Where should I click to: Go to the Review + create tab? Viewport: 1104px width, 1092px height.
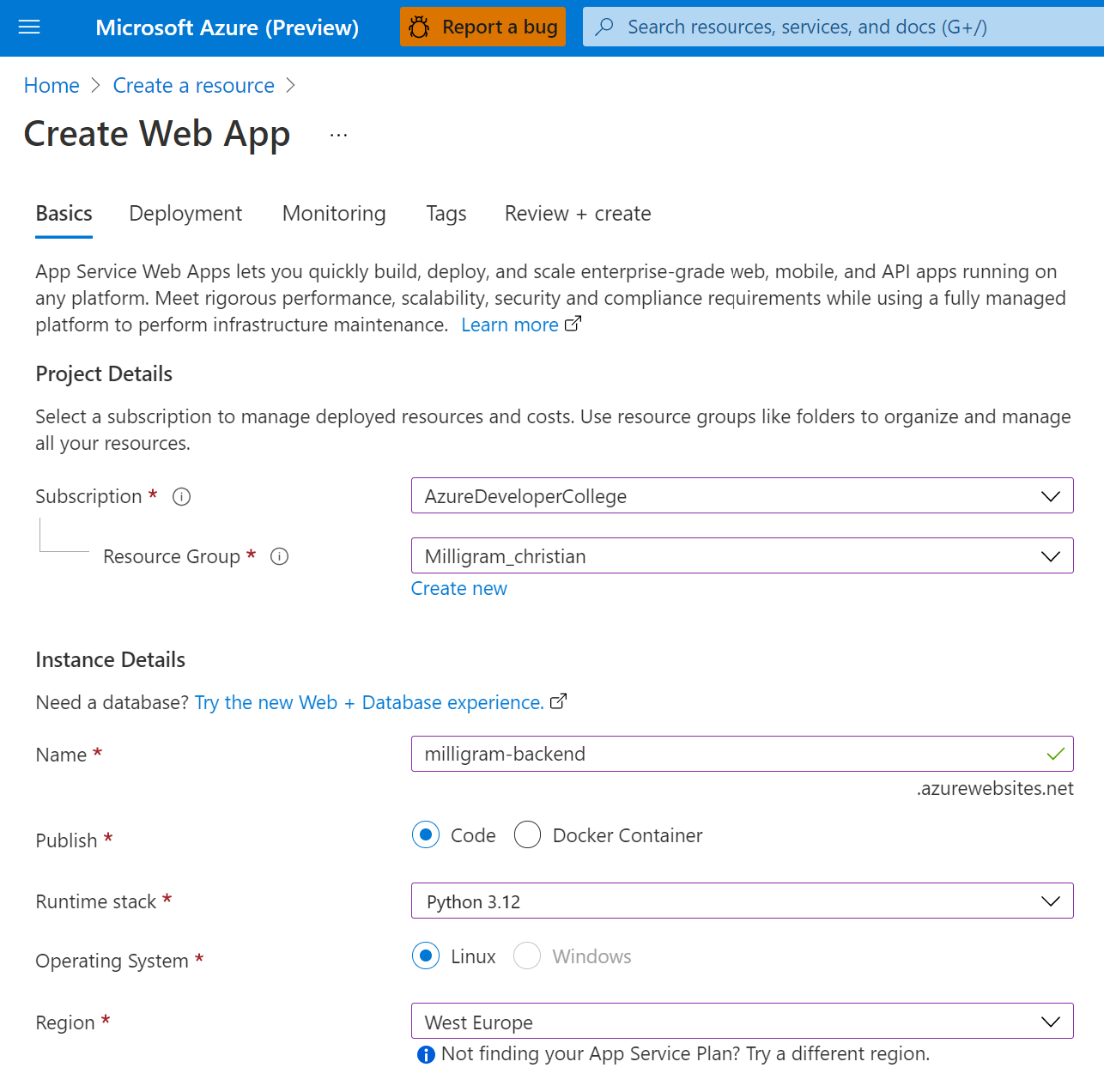click(x=578, y=214)
